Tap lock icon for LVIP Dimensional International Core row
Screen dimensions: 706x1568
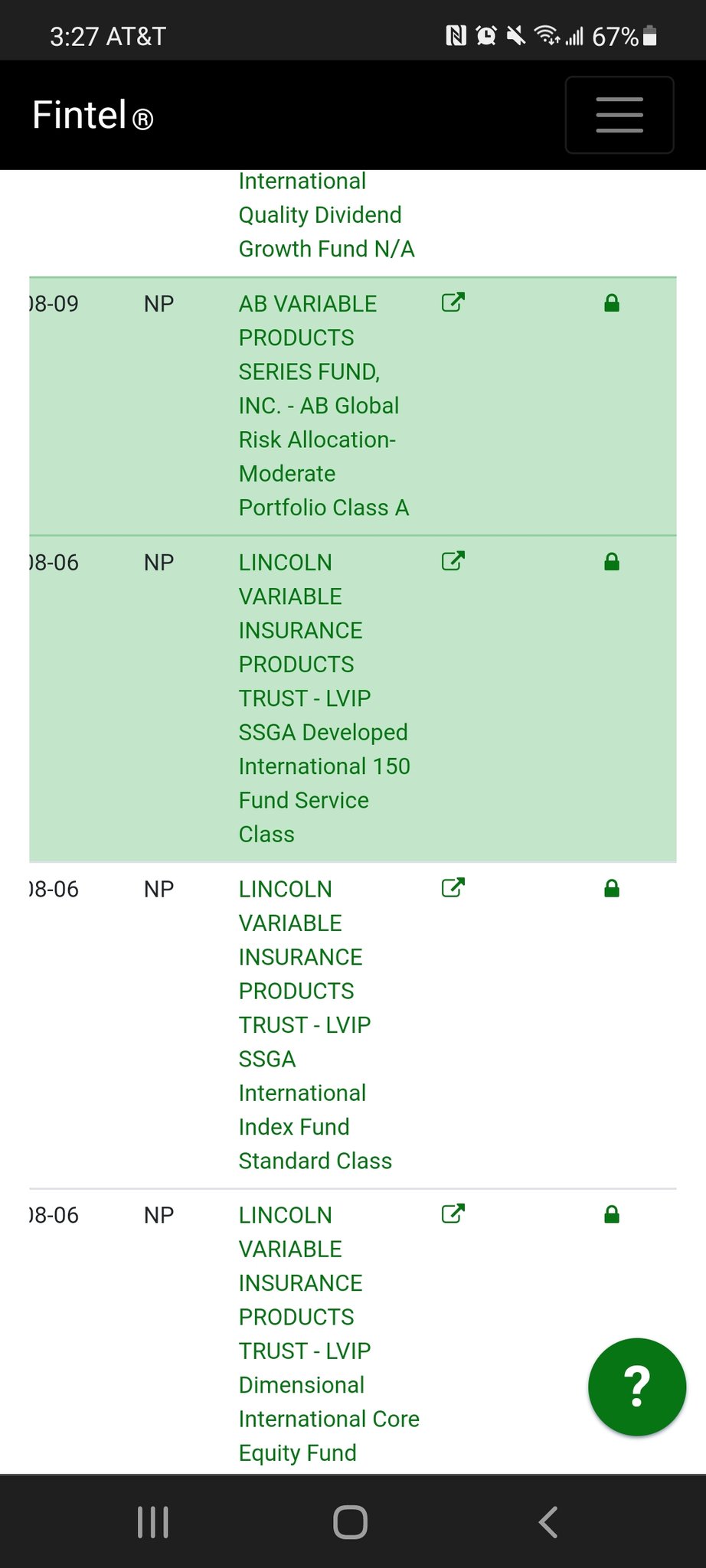611,1214
